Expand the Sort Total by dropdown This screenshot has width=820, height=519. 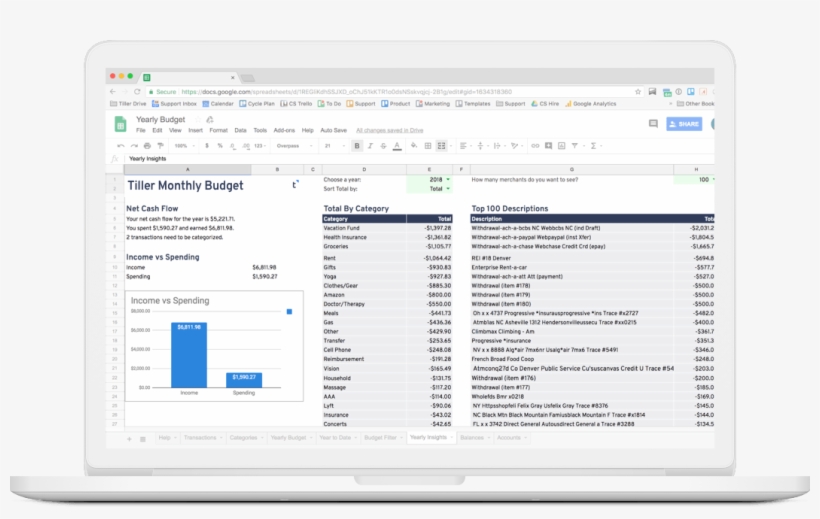click(447, 188)
